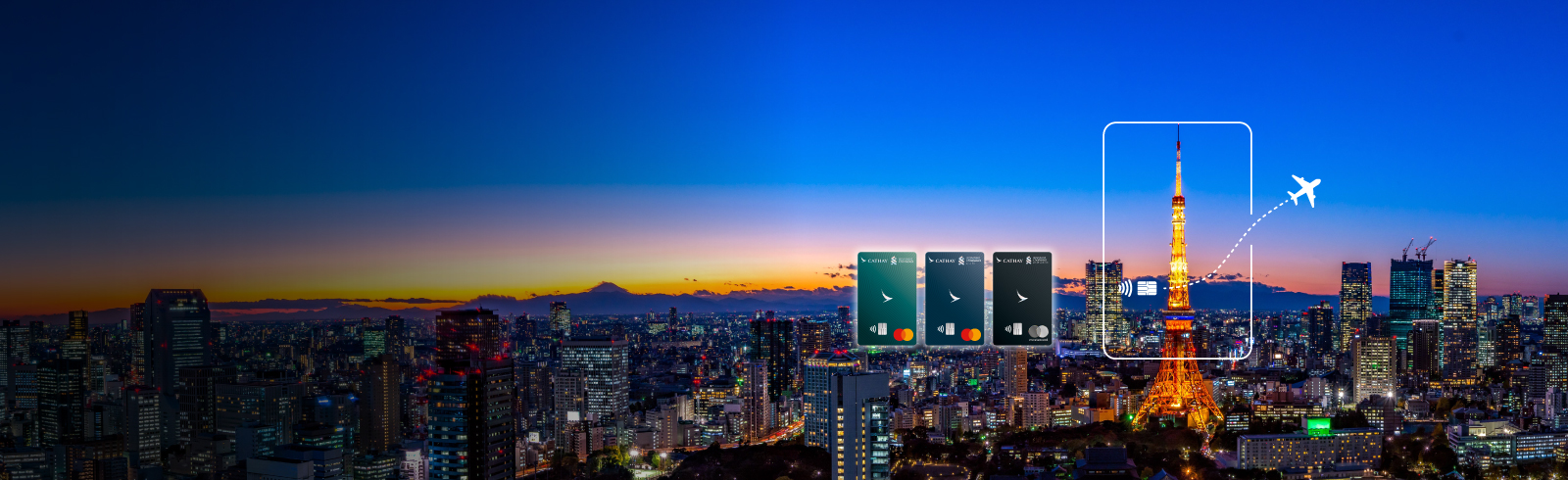Viewport: 1568px width, 480px height.
Task: Click the chip on the black Cathay card
Action: [x=1017, y=329]
